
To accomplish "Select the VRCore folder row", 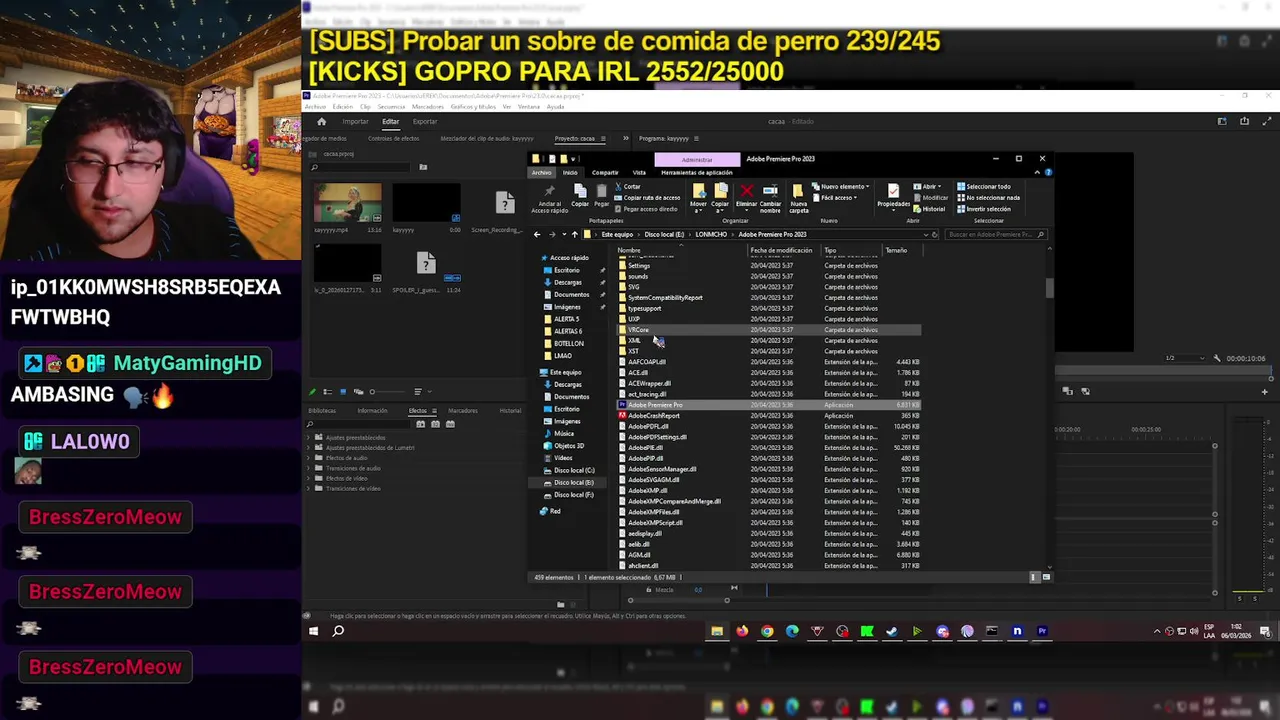I will tap(768, 330).
